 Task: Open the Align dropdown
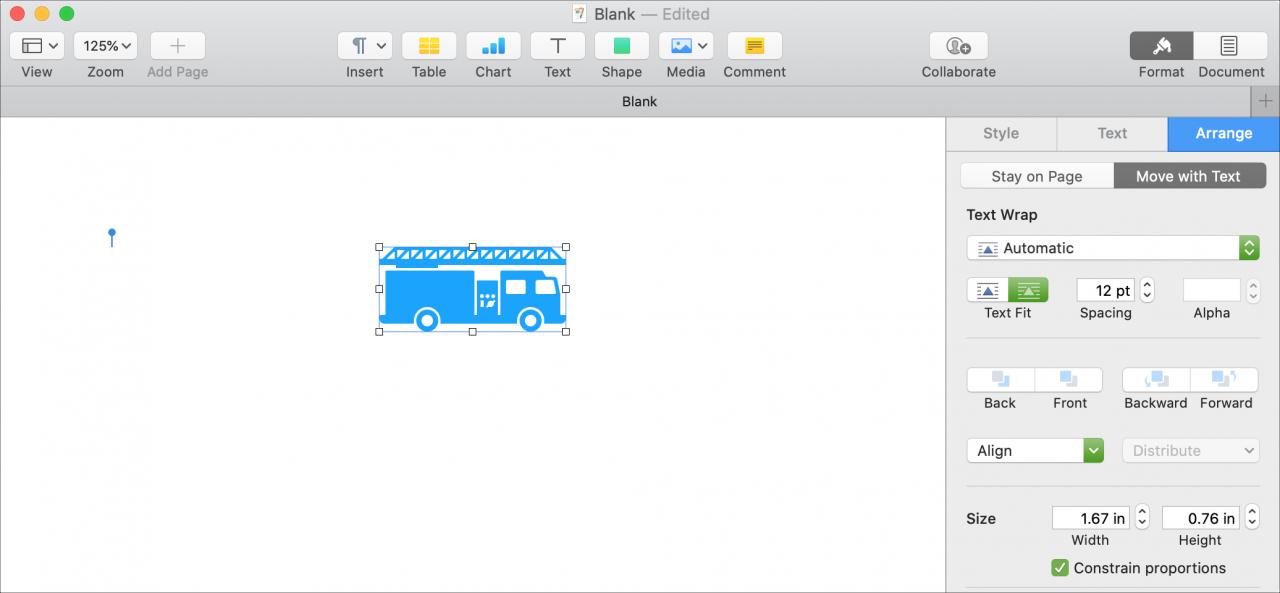coord(1035,451)
